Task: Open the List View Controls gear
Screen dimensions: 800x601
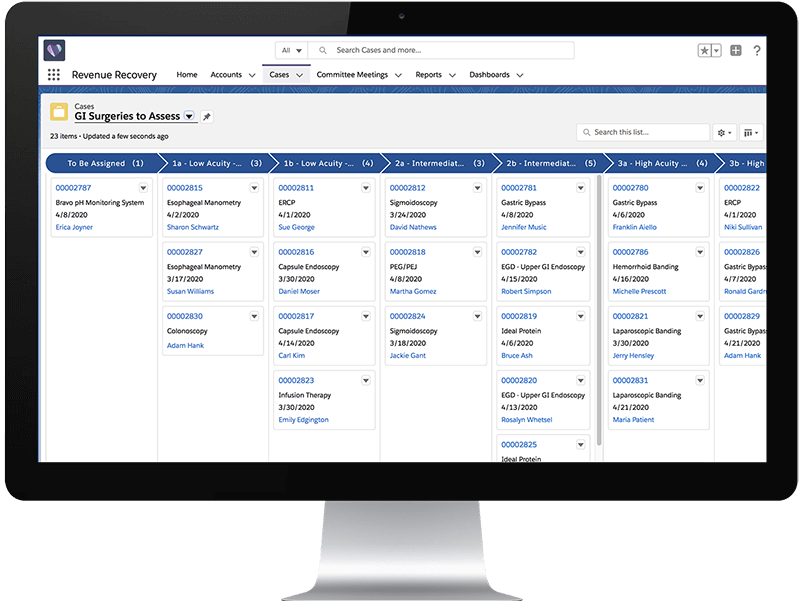Action: point(724,132)
